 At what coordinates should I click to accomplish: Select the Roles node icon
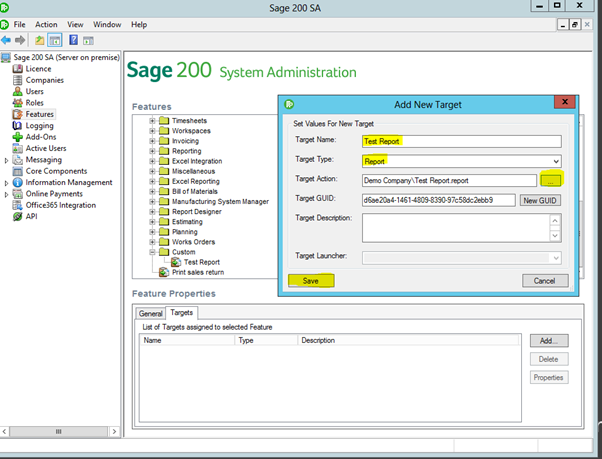17,102
